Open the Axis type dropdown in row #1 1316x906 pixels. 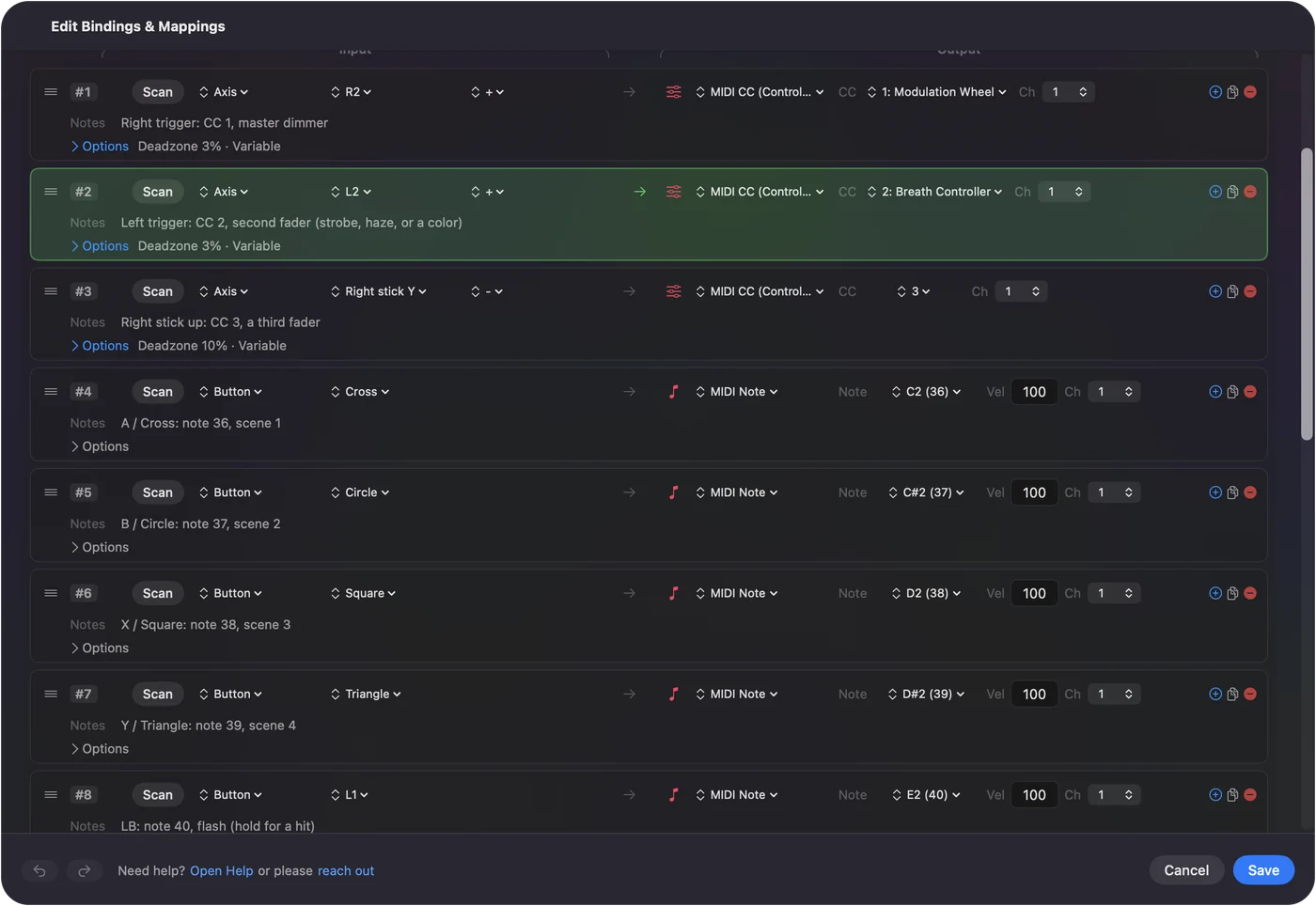pyautogui.click(x=224, y=92)
